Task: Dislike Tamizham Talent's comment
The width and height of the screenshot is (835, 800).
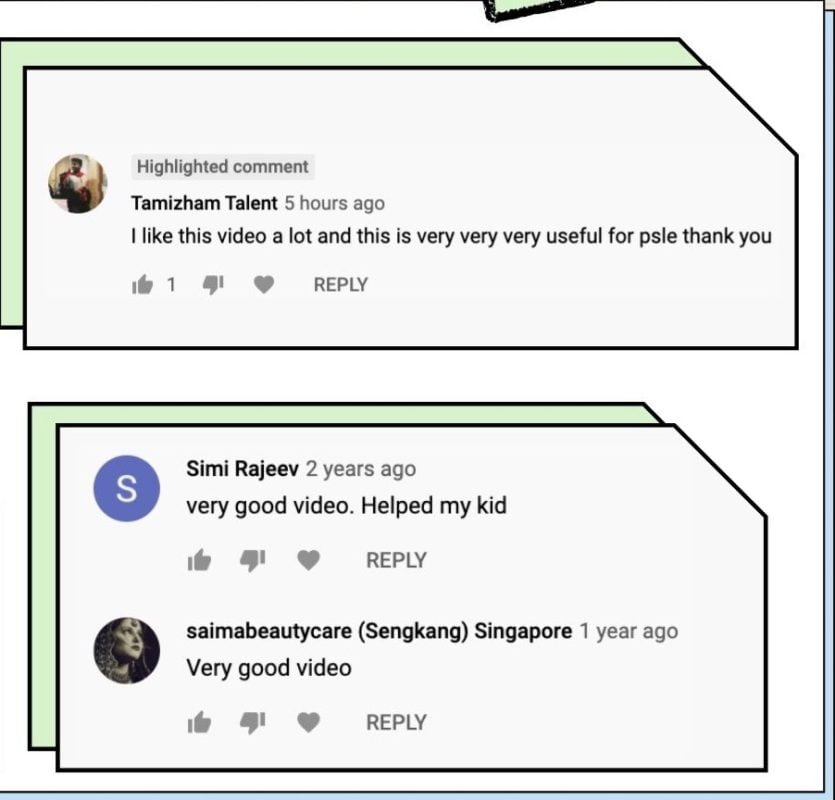Action: click(x=213, y=285)
